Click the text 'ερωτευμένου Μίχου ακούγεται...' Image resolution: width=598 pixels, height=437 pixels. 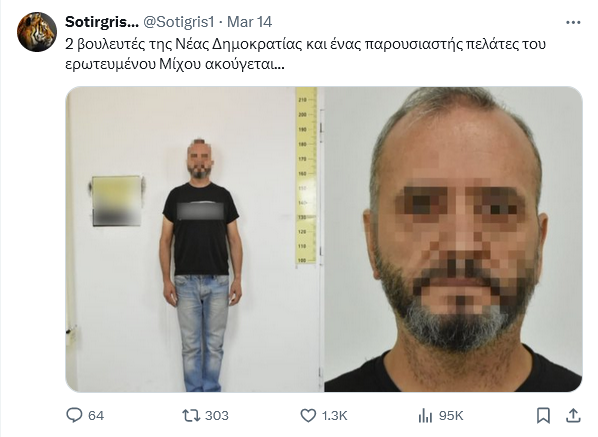point(175,64)
